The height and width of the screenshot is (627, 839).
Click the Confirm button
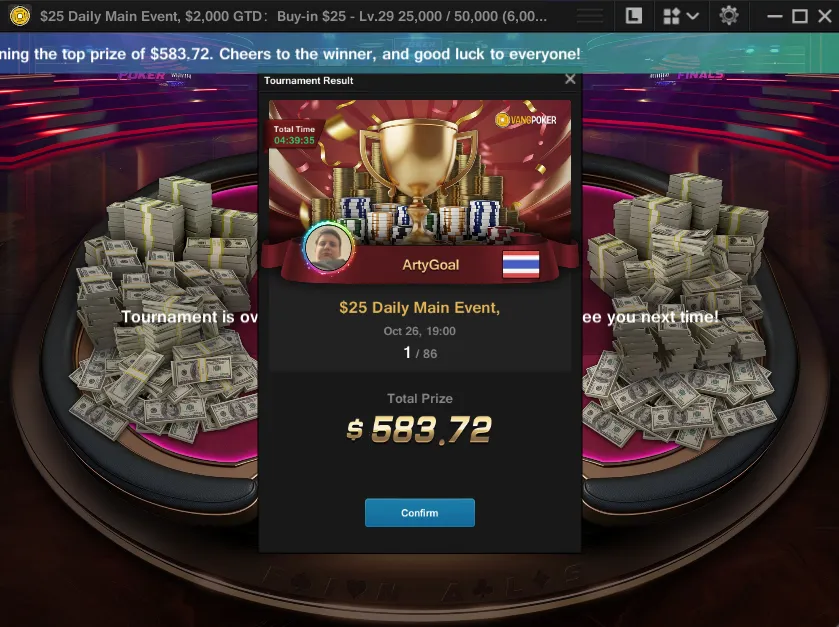tap(420, 513)
